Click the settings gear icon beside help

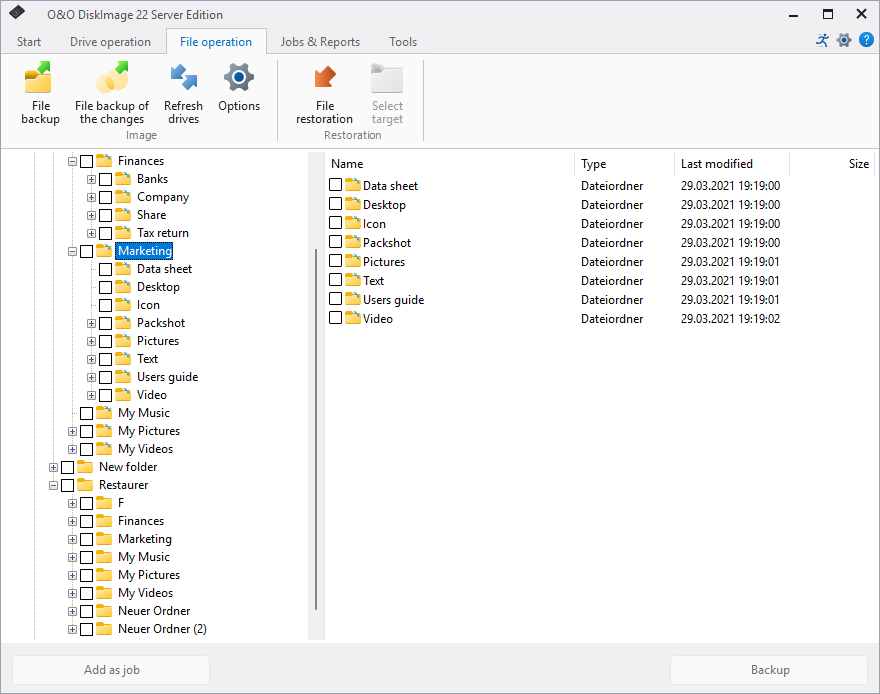pyautogui.click(x=844, y=41)
